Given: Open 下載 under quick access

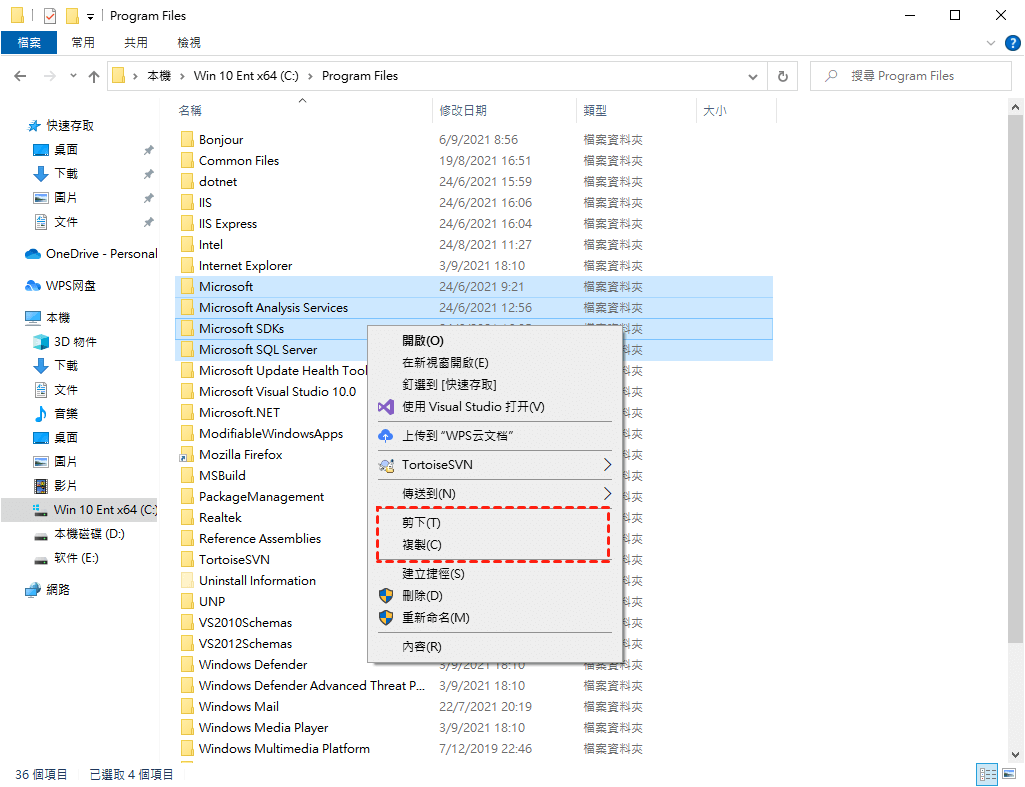Looking at the screenshot, I should 56,173.
